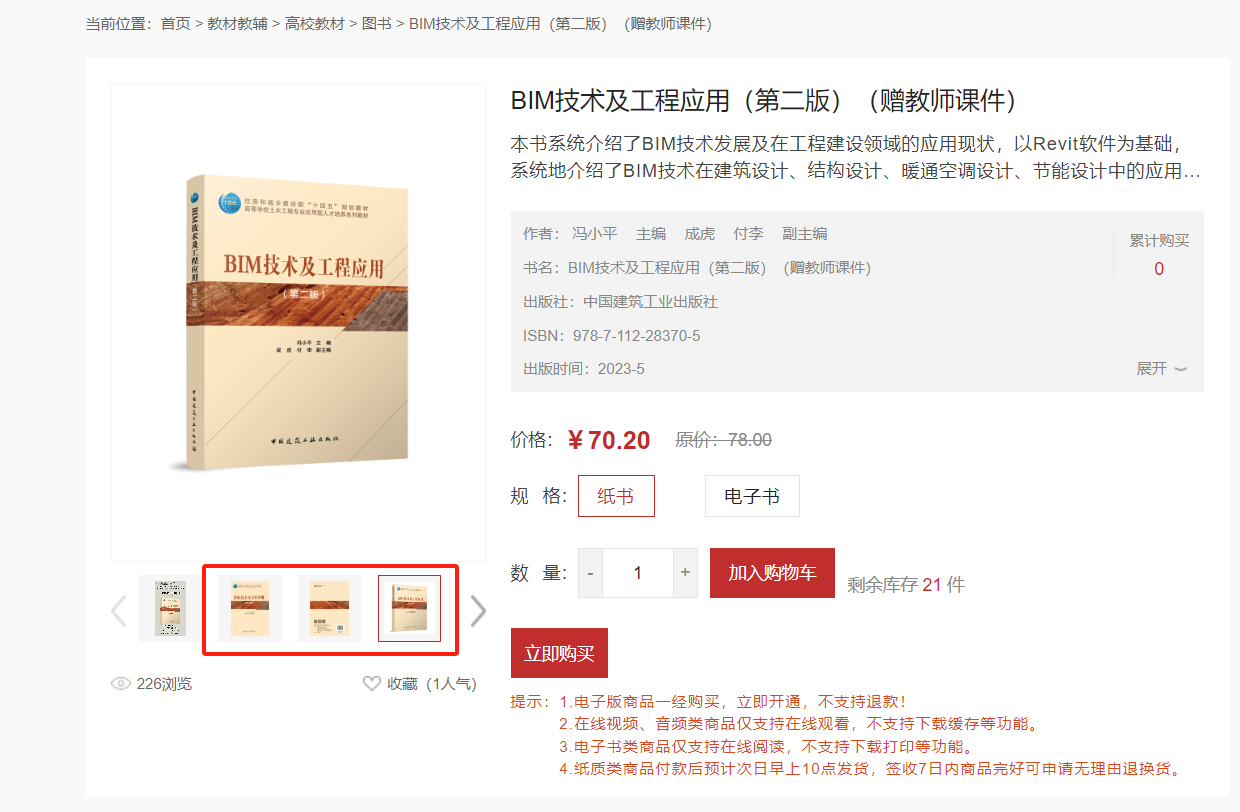Image resolution: width=1240 pixels, height=812 pixels.
Task: Click the 立即购买 button
Action: [559, 653]
